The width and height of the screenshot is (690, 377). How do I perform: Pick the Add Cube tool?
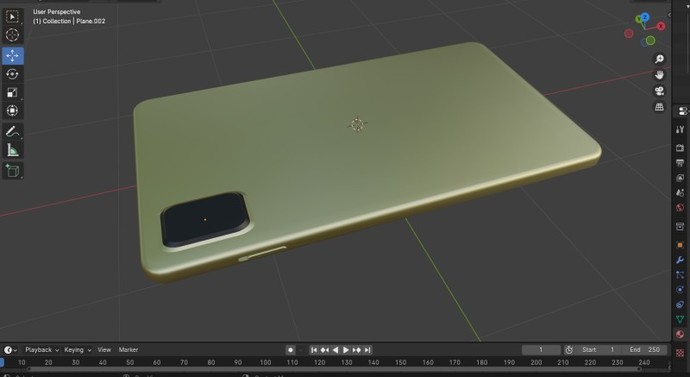[x=12, y=171]
